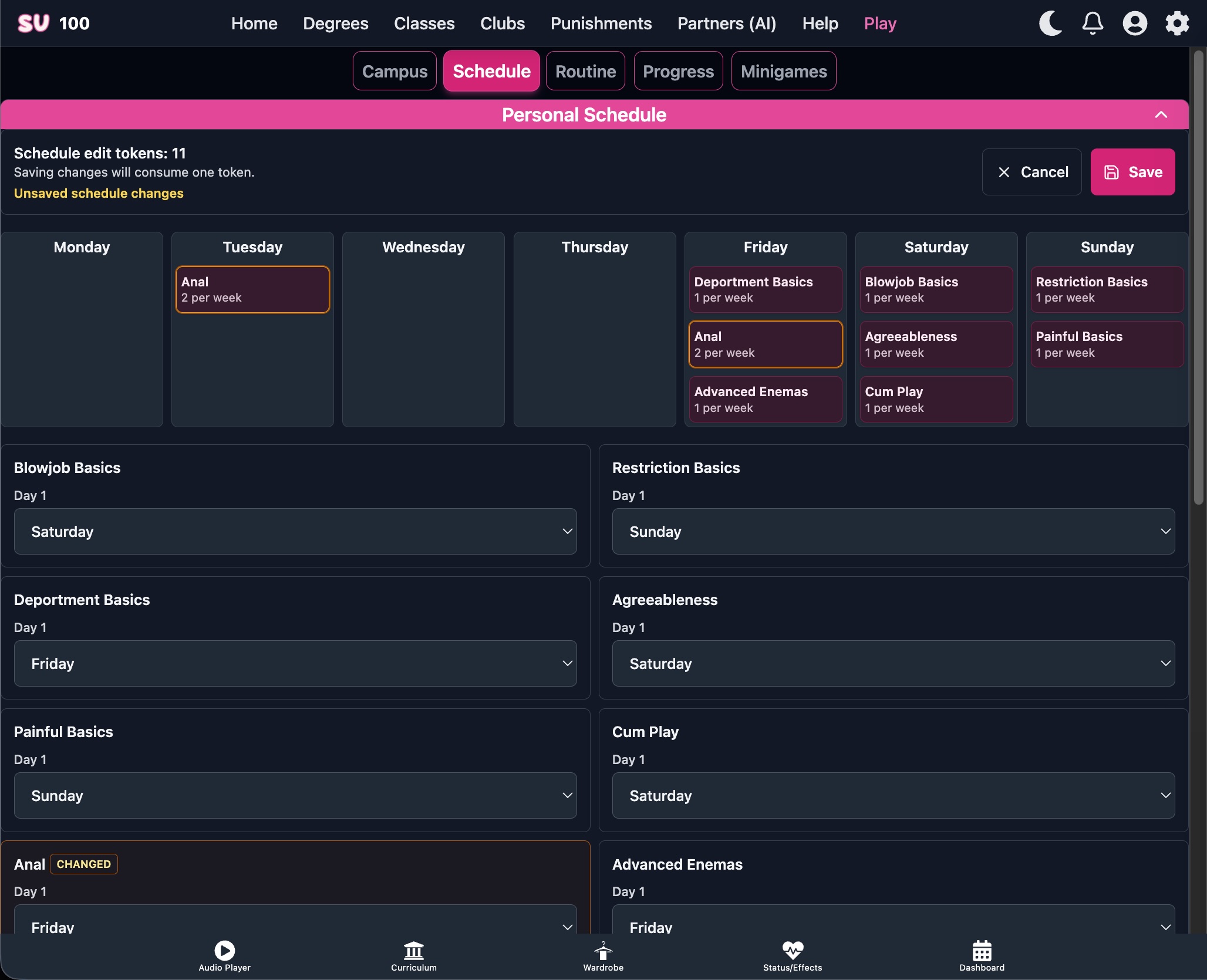Switch to the Routine tab
The width and height of the screenshot is (1207, 980).
point(585,71)
